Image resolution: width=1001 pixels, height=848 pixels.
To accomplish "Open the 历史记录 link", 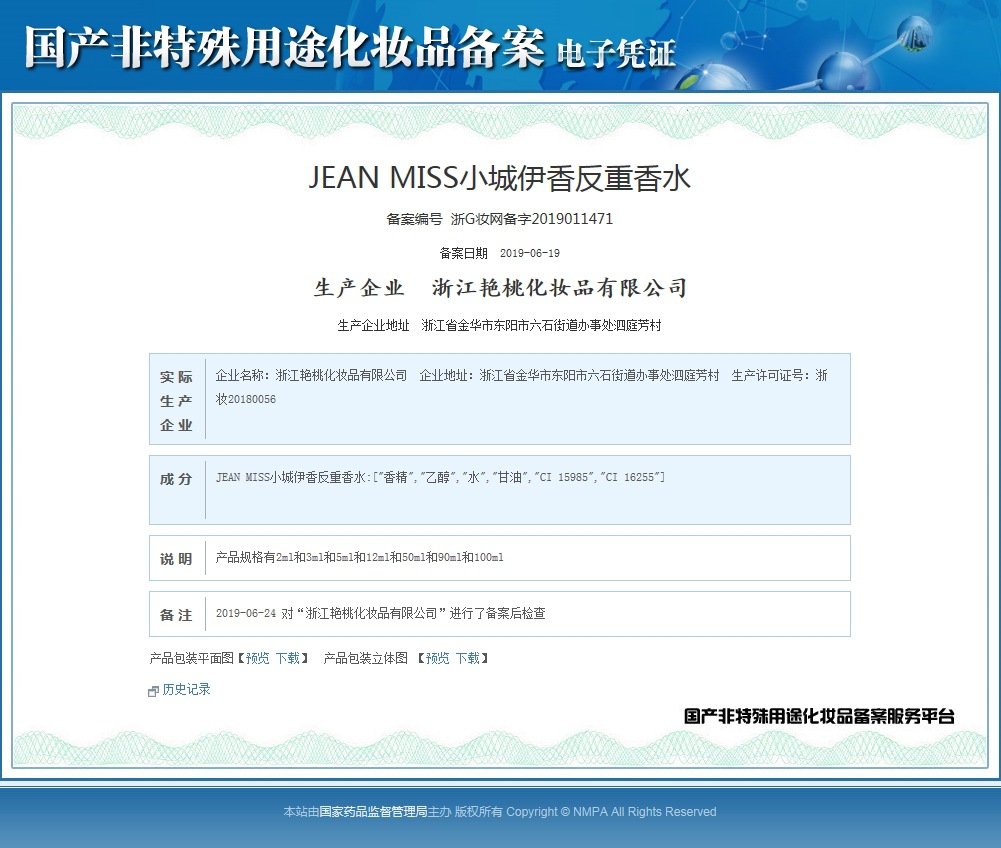I will coord(186,690).
